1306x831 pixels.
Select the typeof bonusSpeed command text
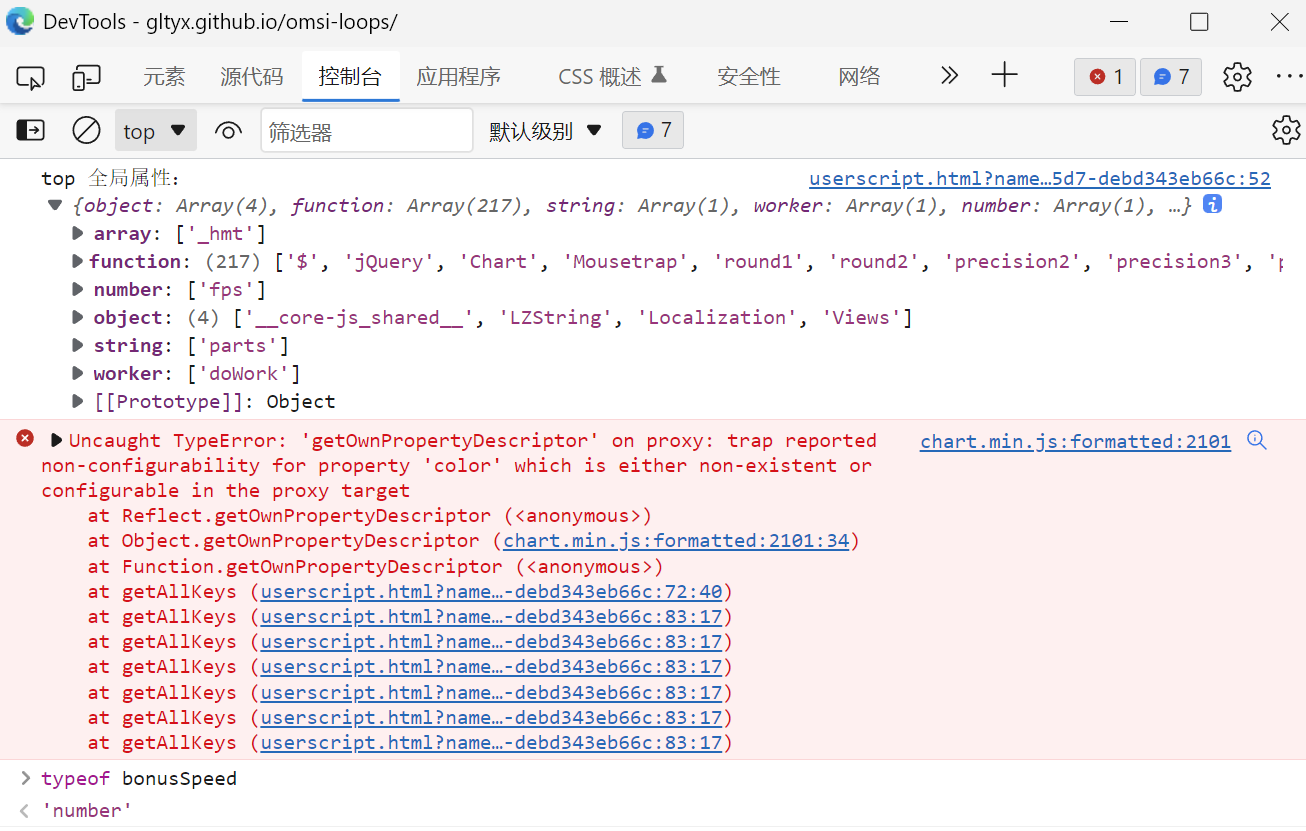[139, 778]
